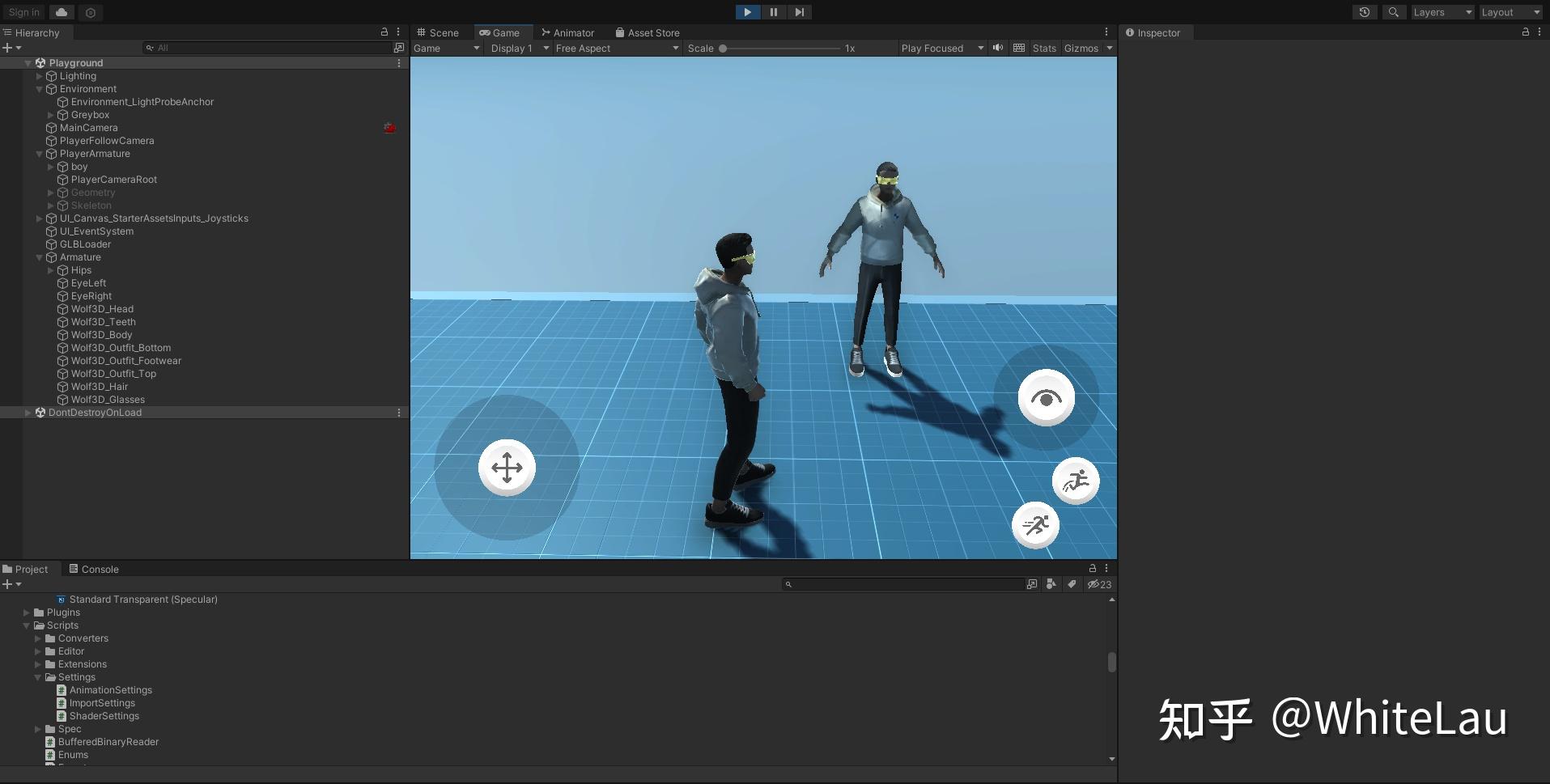Lock the Inspector panel
Screen dimensions: 1550x784
point(1525,32)
